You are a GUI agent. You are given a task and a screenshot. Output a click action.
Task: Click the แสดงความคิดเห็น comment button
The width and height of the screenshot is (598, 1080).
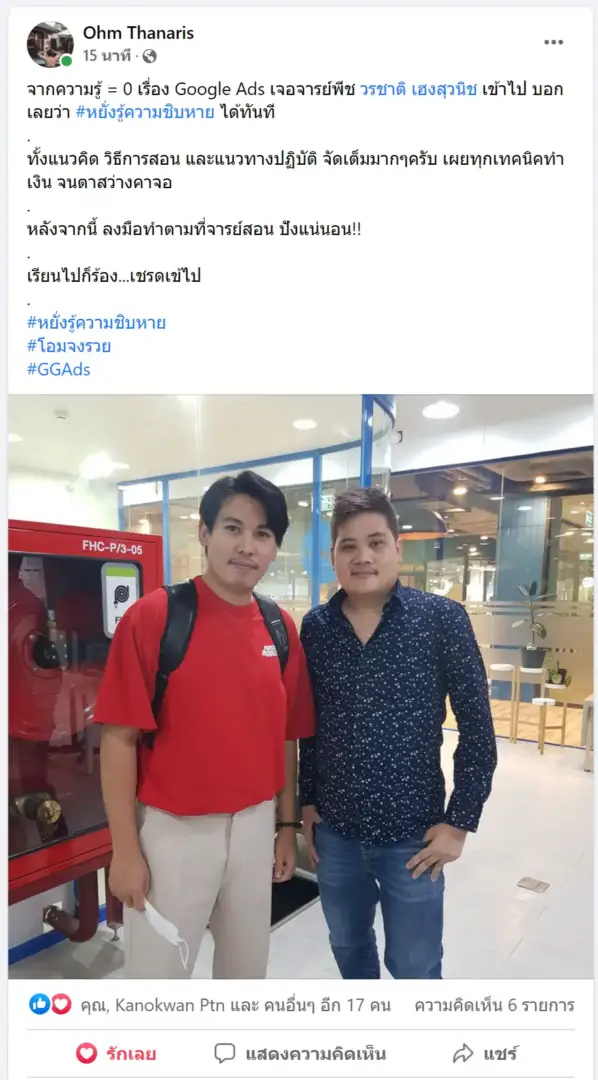coord(299,1053)
